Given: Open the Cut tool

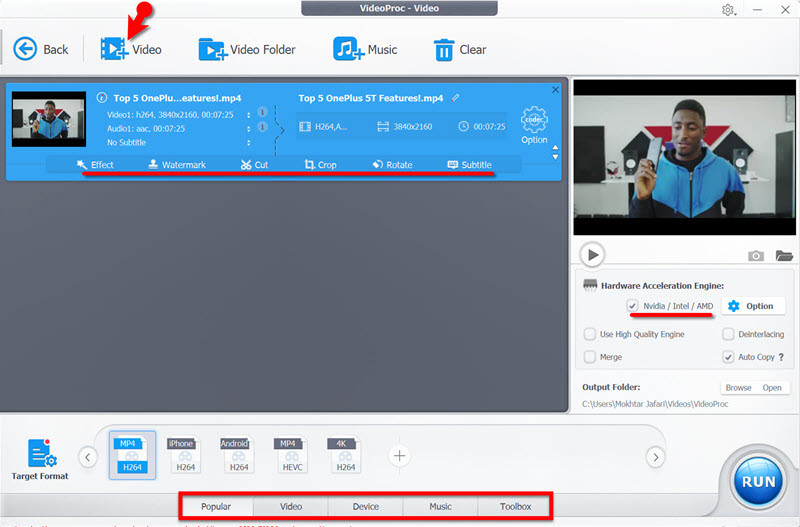Looking at the screenshot, I should (254, 165).
